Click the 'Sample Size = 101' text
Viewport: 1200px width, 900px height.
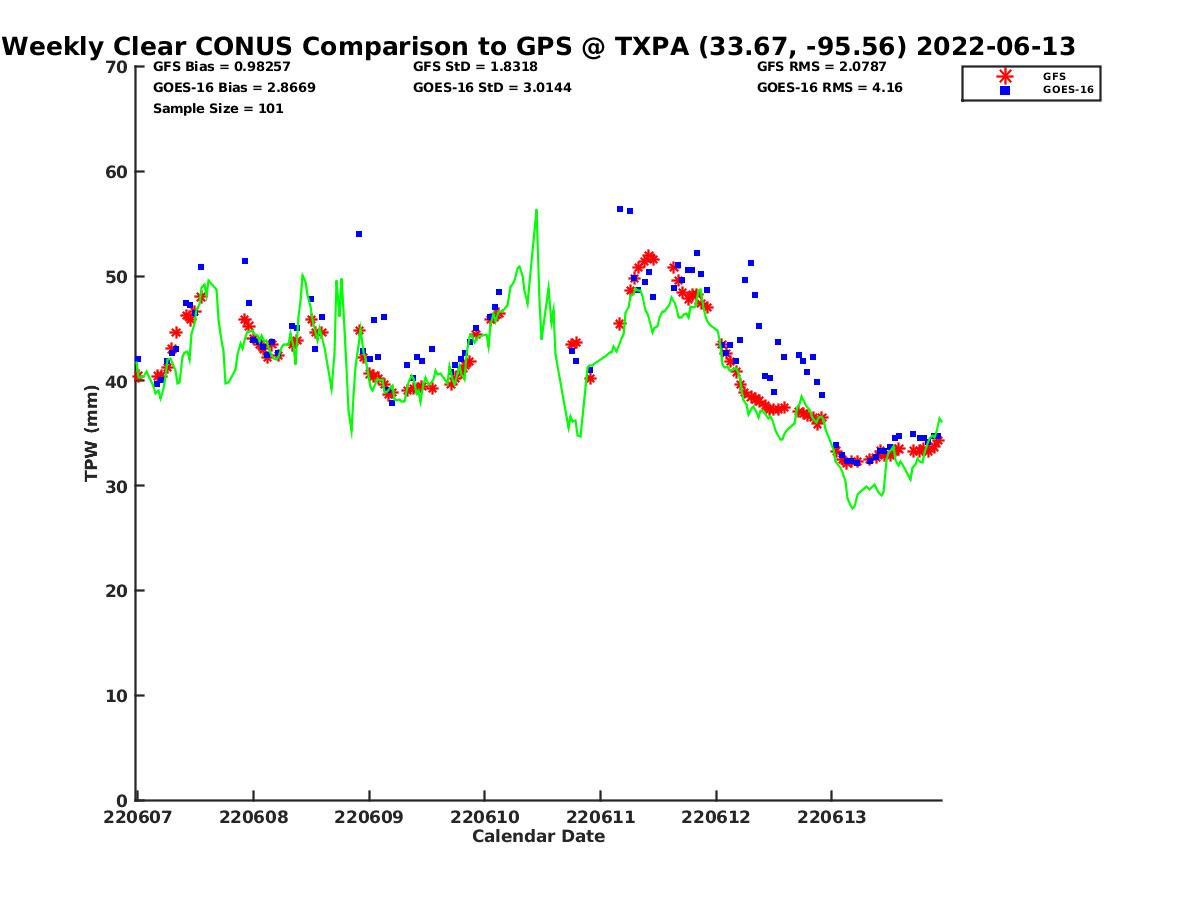pyautogui.click(x=218, y=109)
